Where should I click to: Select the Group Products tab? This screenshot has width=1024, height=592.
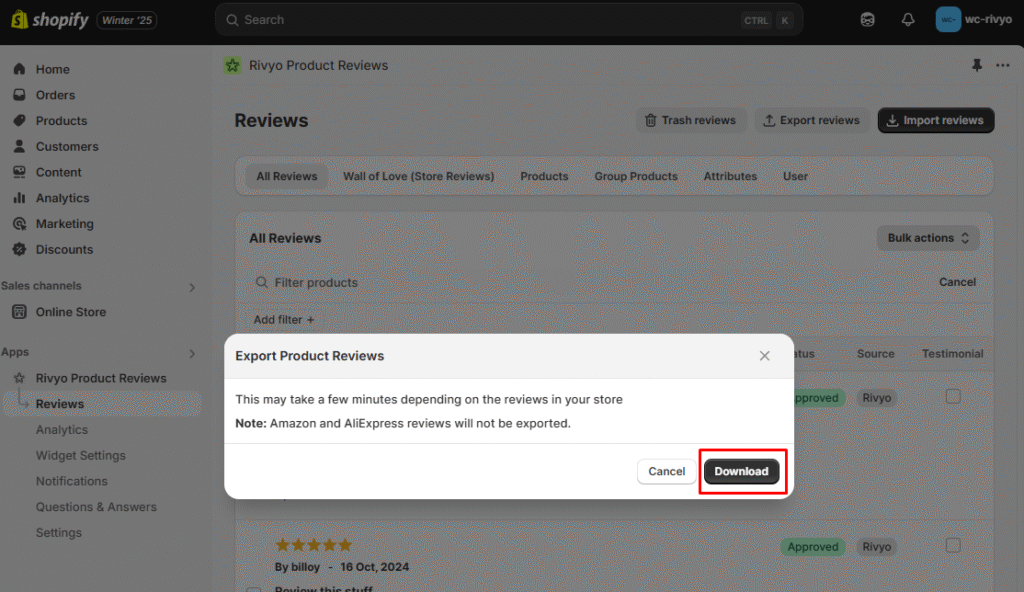[x=636, y=176]
